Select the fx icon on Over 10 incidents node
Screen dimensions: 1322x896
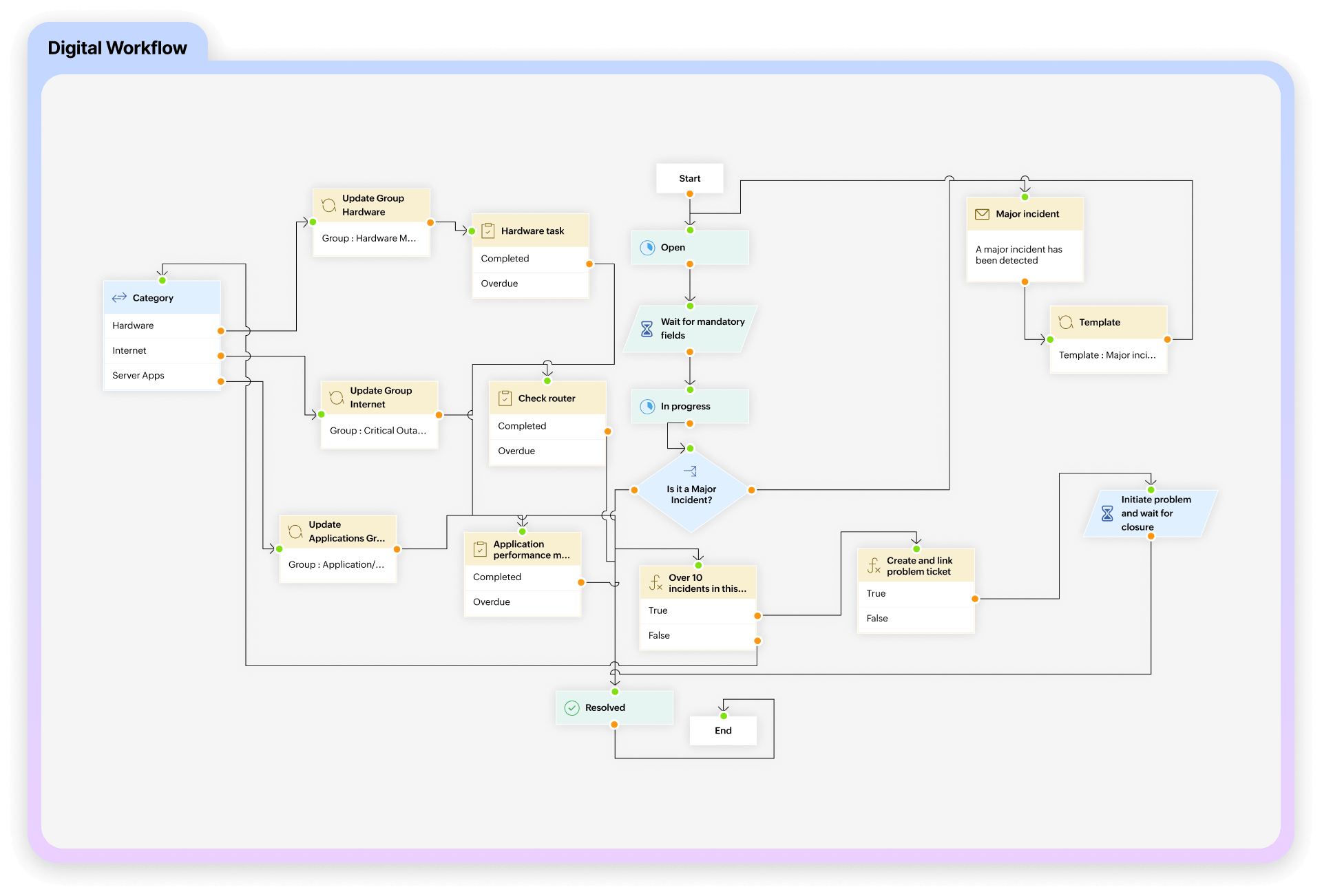655,583
